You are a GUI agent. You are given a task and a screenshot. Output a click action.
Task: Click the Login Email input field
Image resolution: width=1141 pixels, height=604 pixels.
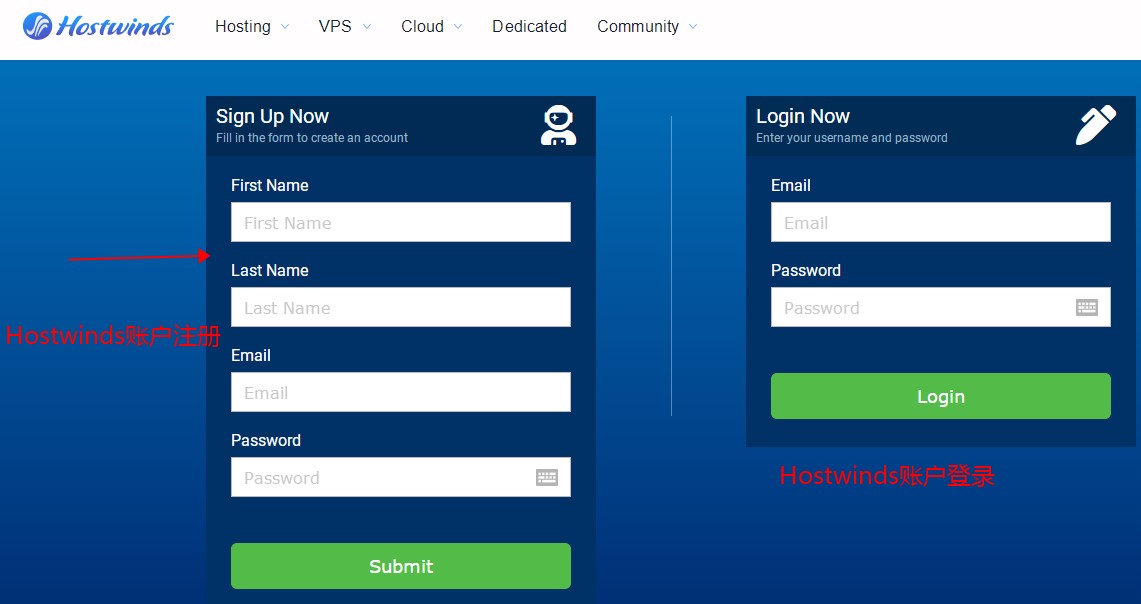(x=940, y=222)
